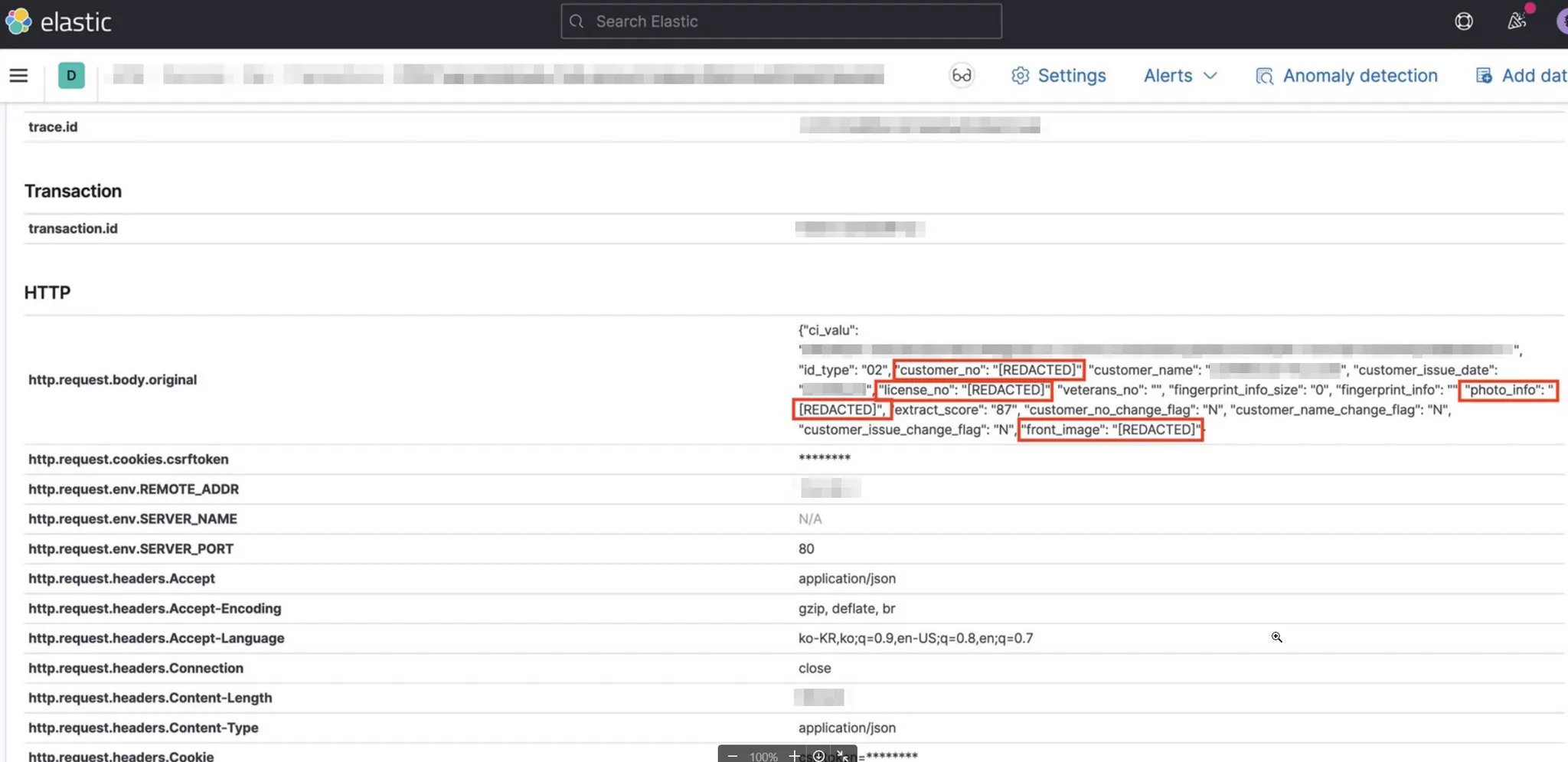The height and width of the screenshot is (762, 1568).
Task: Click the request body JSON value
Action: point(1178,380)
